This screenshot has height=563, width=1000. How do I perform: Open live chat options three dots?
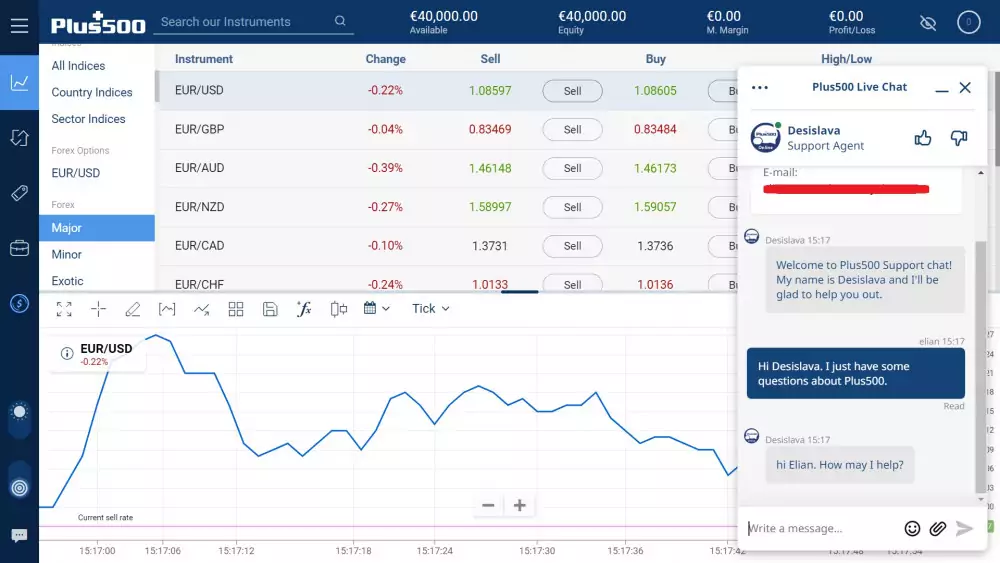tap(760, 87)
